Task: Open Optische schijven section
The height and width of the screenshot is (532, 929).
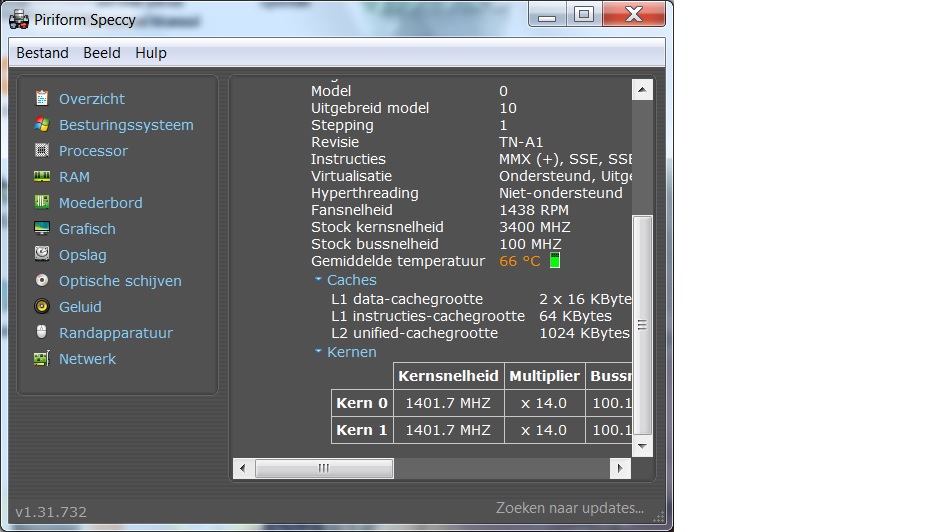Action: click(120, 281)
